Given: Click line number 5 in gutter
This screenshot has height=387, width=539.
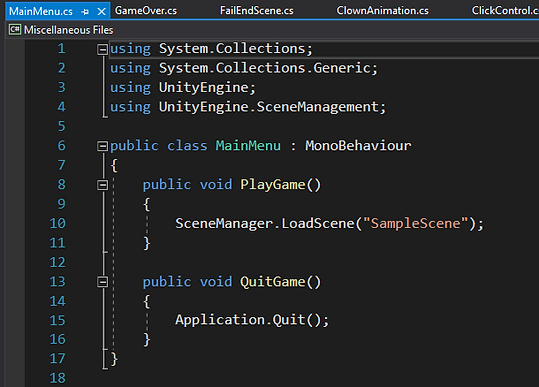Looking at the screenshot, I should point(62,126).
